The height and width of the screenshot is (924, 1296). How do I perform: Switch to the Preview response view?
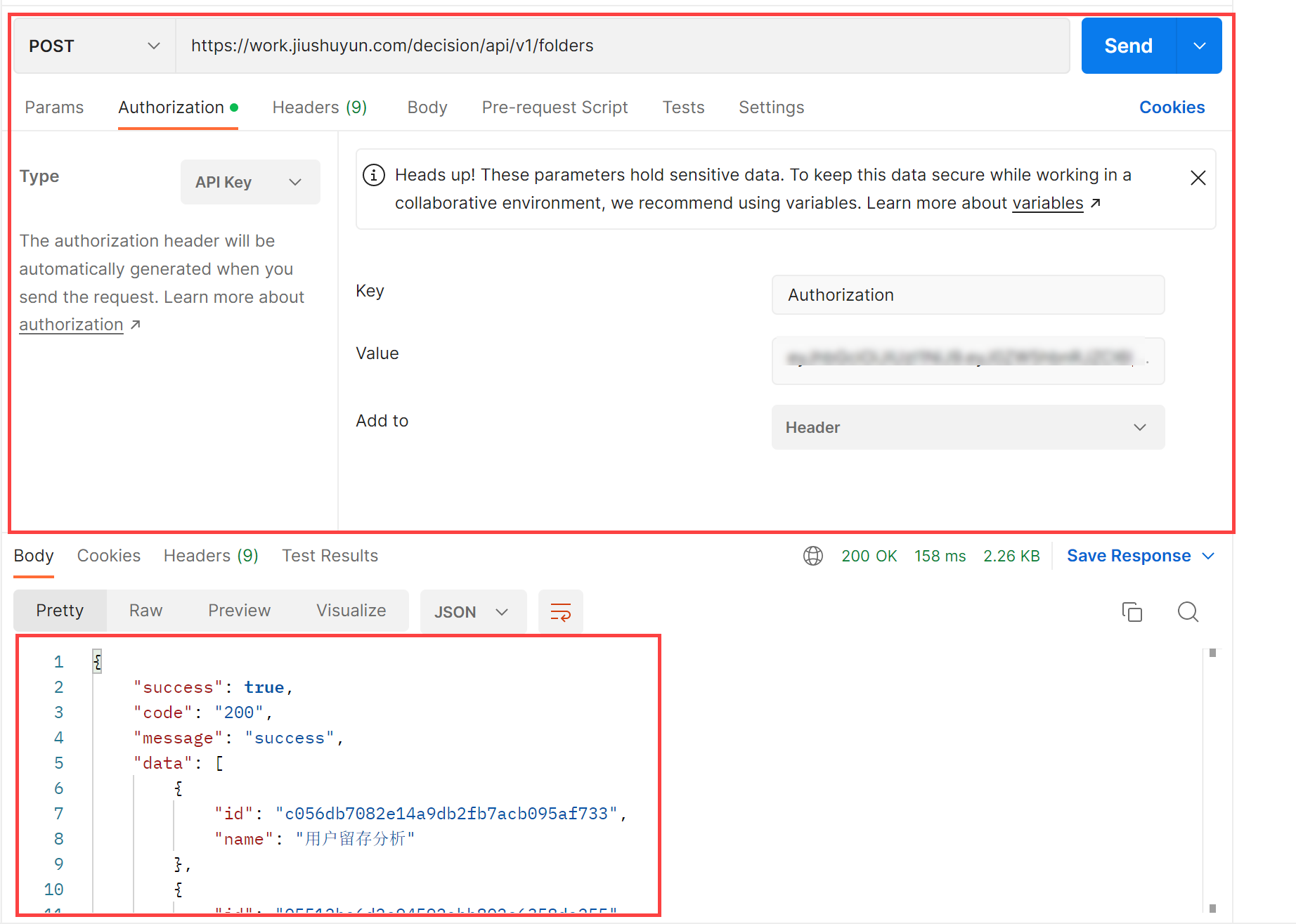pyautogui.click(x=239, y=611)
